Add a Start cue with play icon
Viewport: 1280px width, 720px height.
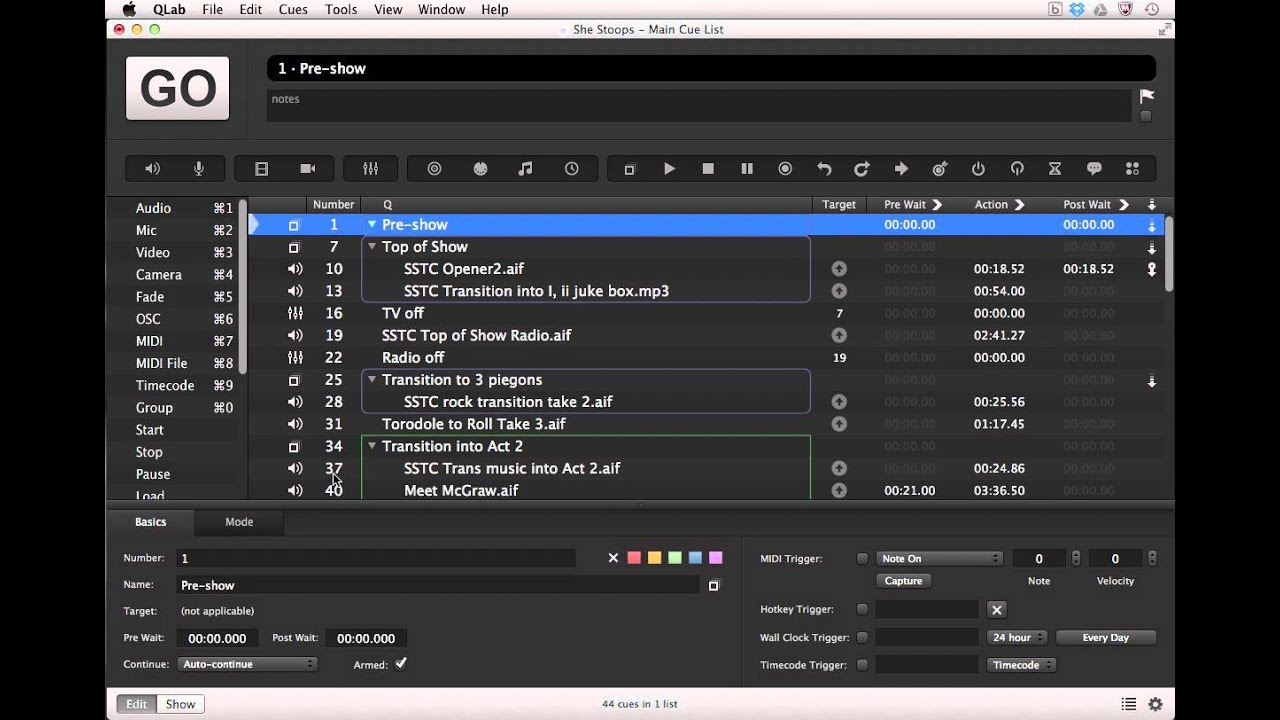point(669,169)
